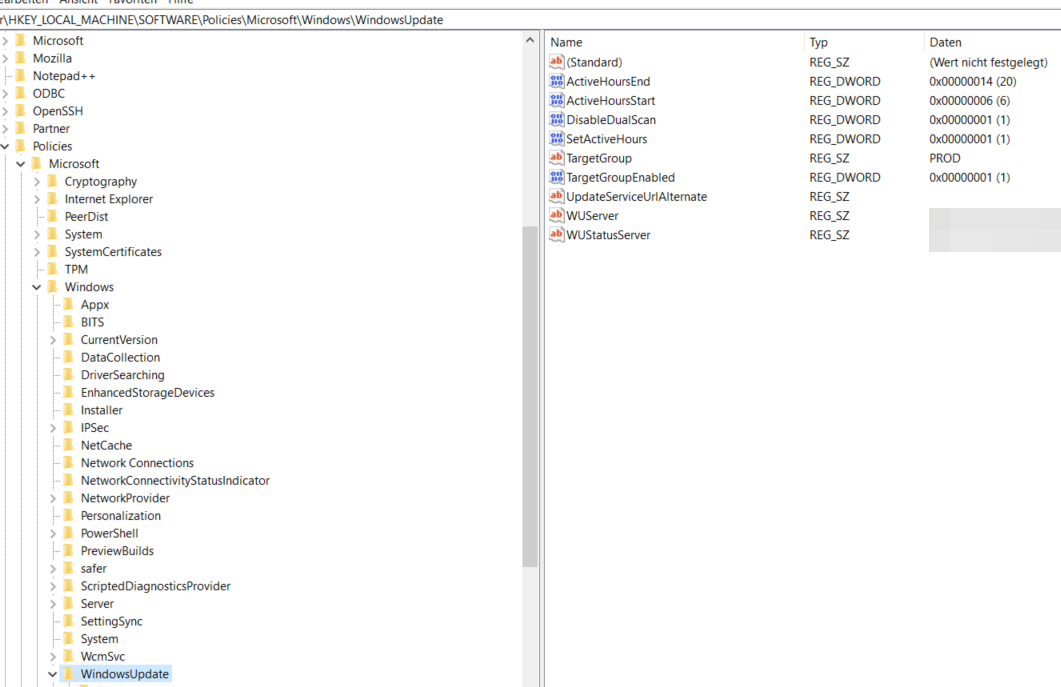Expand the System node under Windows

pos(51,638)
